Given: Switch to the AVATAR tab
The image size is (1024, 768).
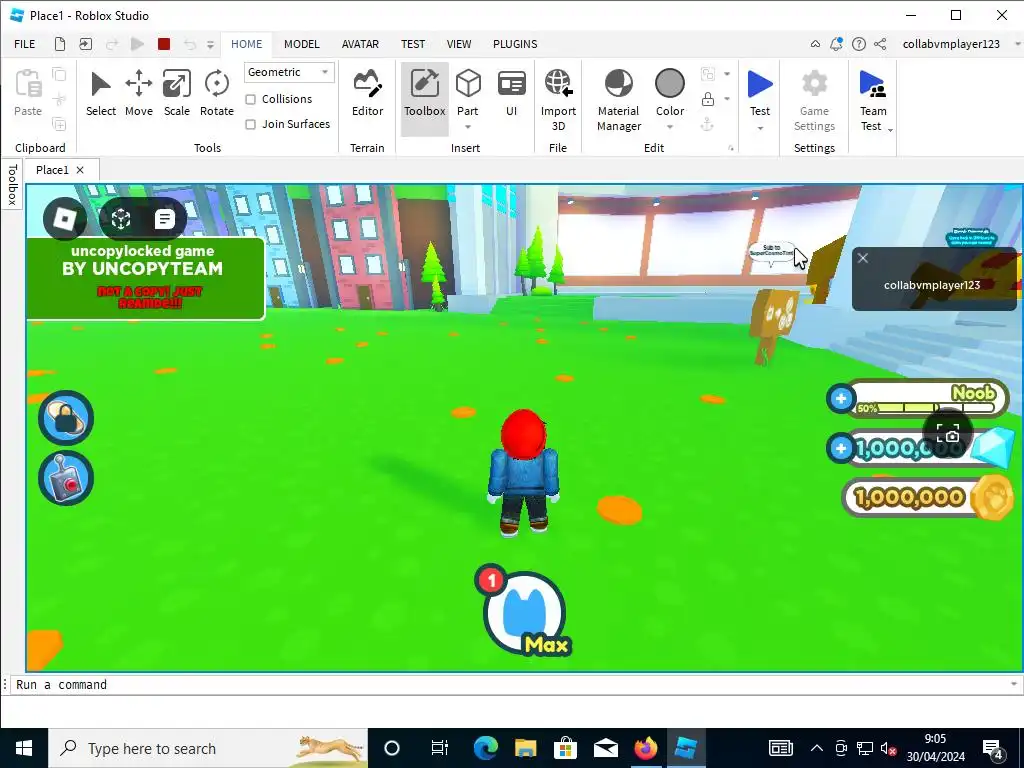Looking at the screenshot, I should (360, 44).
